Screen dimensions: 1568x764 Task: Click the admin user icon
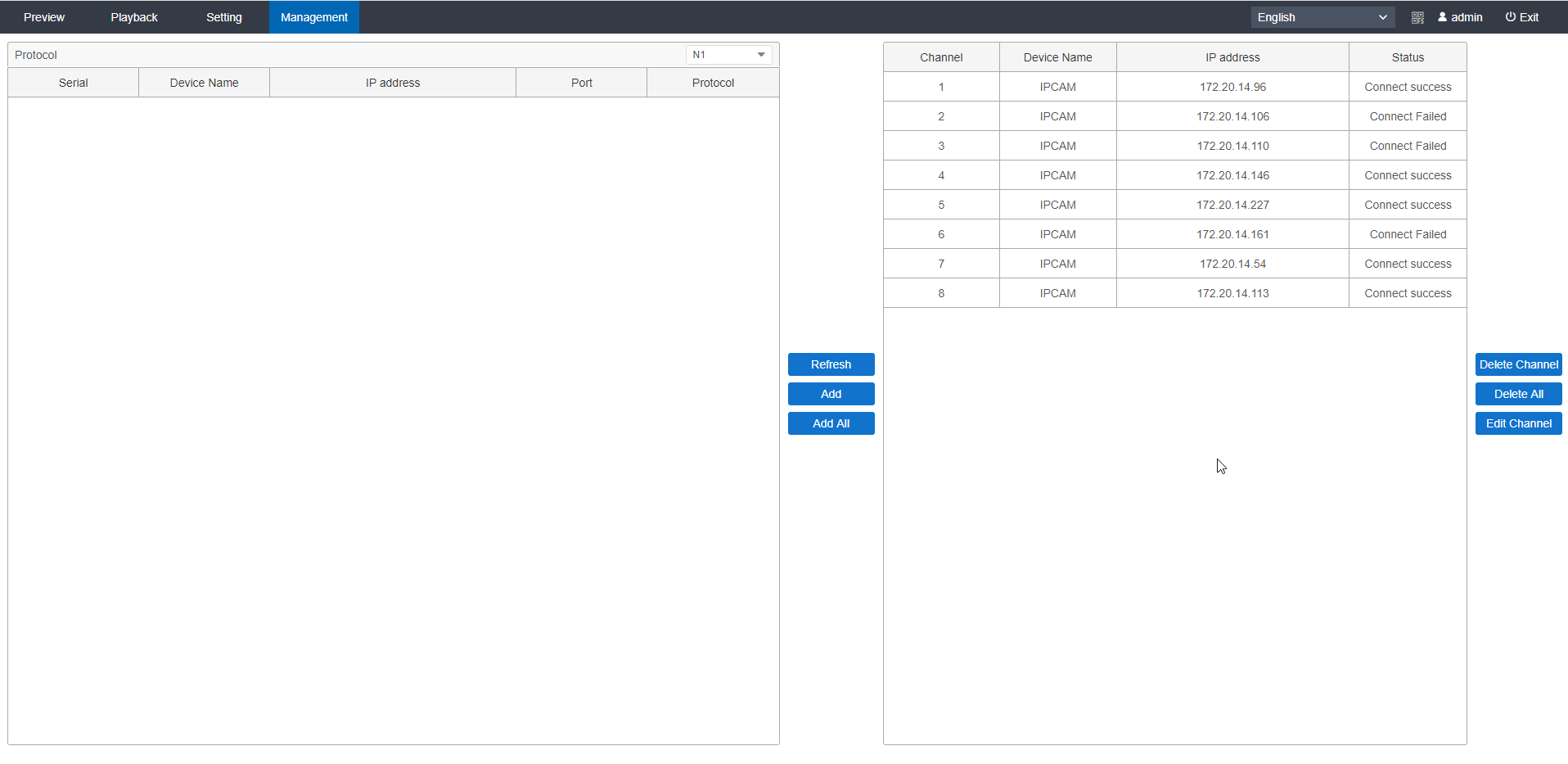click(1443, 17)
